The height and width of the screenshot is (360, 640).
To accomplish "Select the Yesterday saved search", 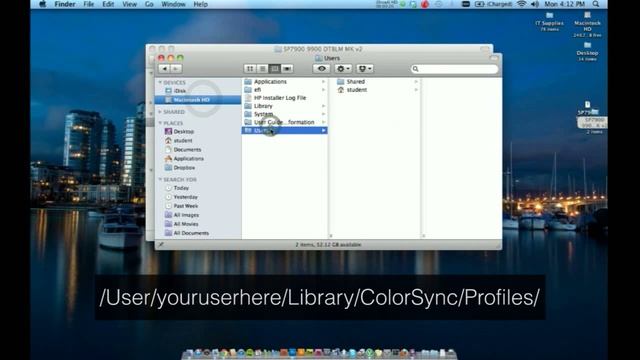I will pos(185,197).
